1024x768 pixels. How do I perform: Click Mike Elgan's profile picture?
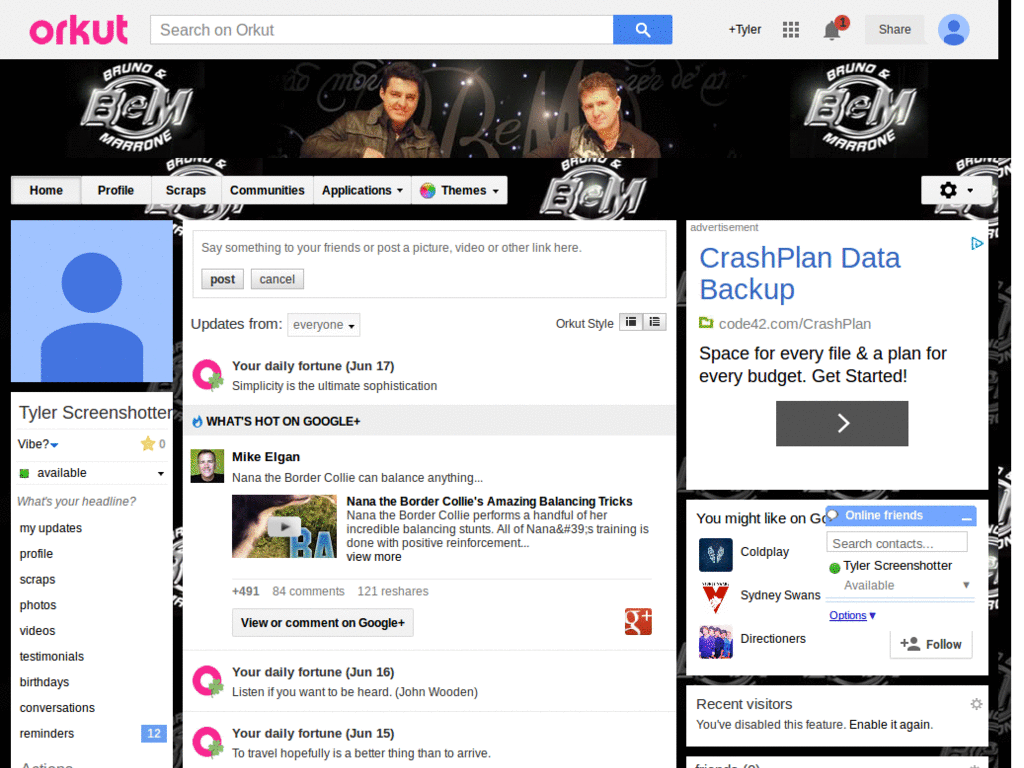point(207,466)
